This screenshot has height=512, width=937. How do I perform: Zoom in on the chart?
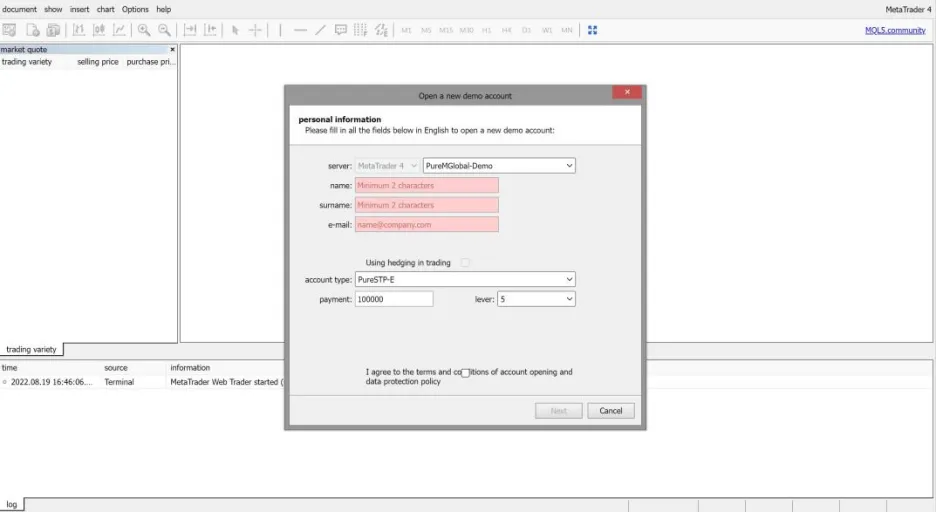click(144, 30)
